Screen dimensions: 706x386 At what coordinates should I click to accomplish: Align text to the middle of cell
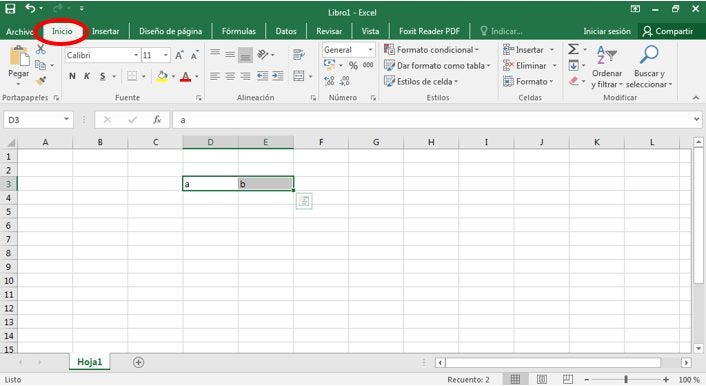(x=230, y=55)
